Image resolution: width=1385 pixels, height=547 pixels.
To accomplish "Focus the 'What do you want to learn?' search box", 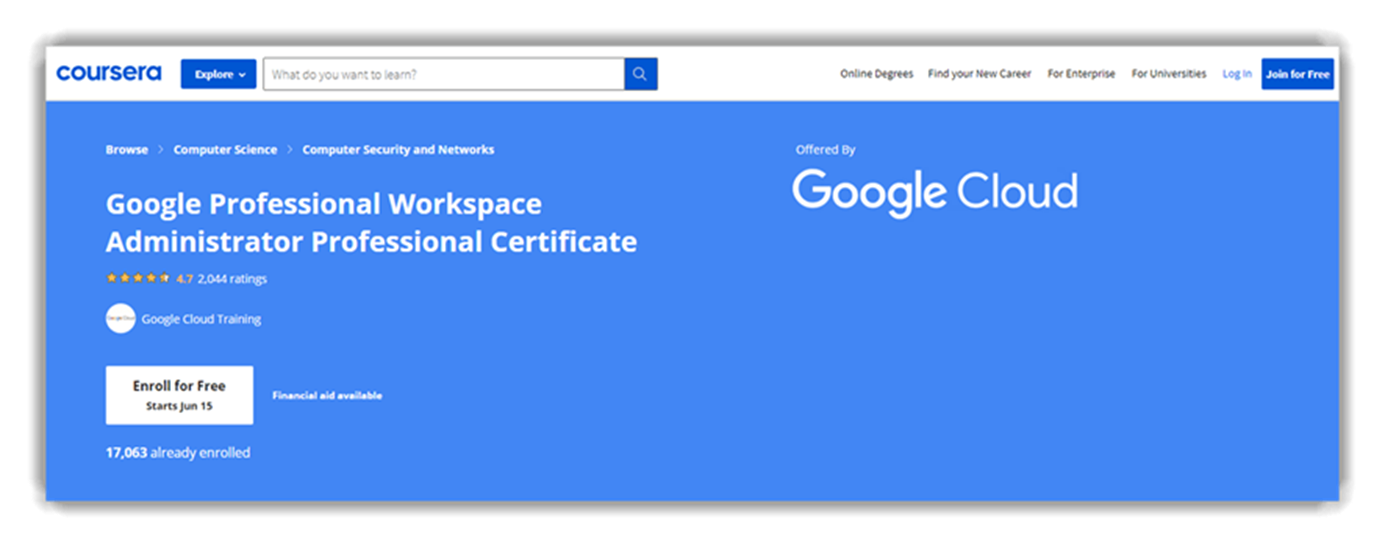I will coord(443,74).
